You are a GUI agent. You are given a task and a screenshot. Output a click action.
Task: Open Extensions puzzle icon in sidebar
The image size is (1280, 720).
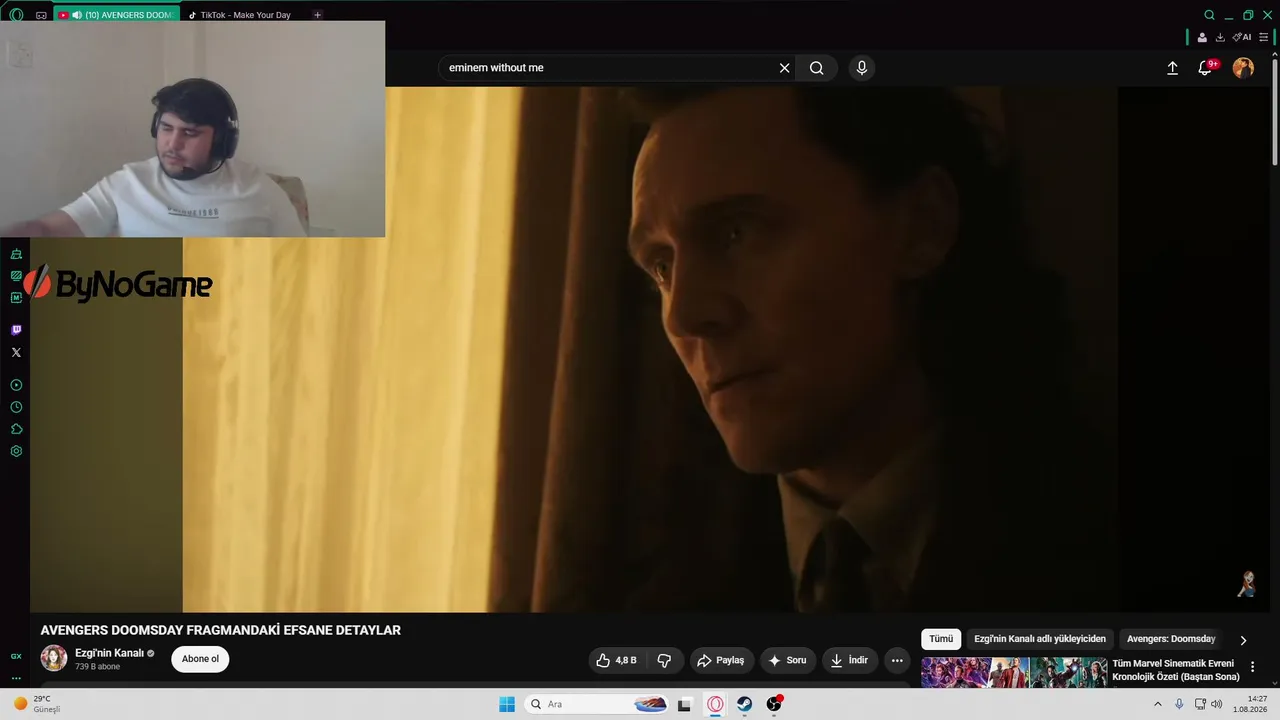16,429
